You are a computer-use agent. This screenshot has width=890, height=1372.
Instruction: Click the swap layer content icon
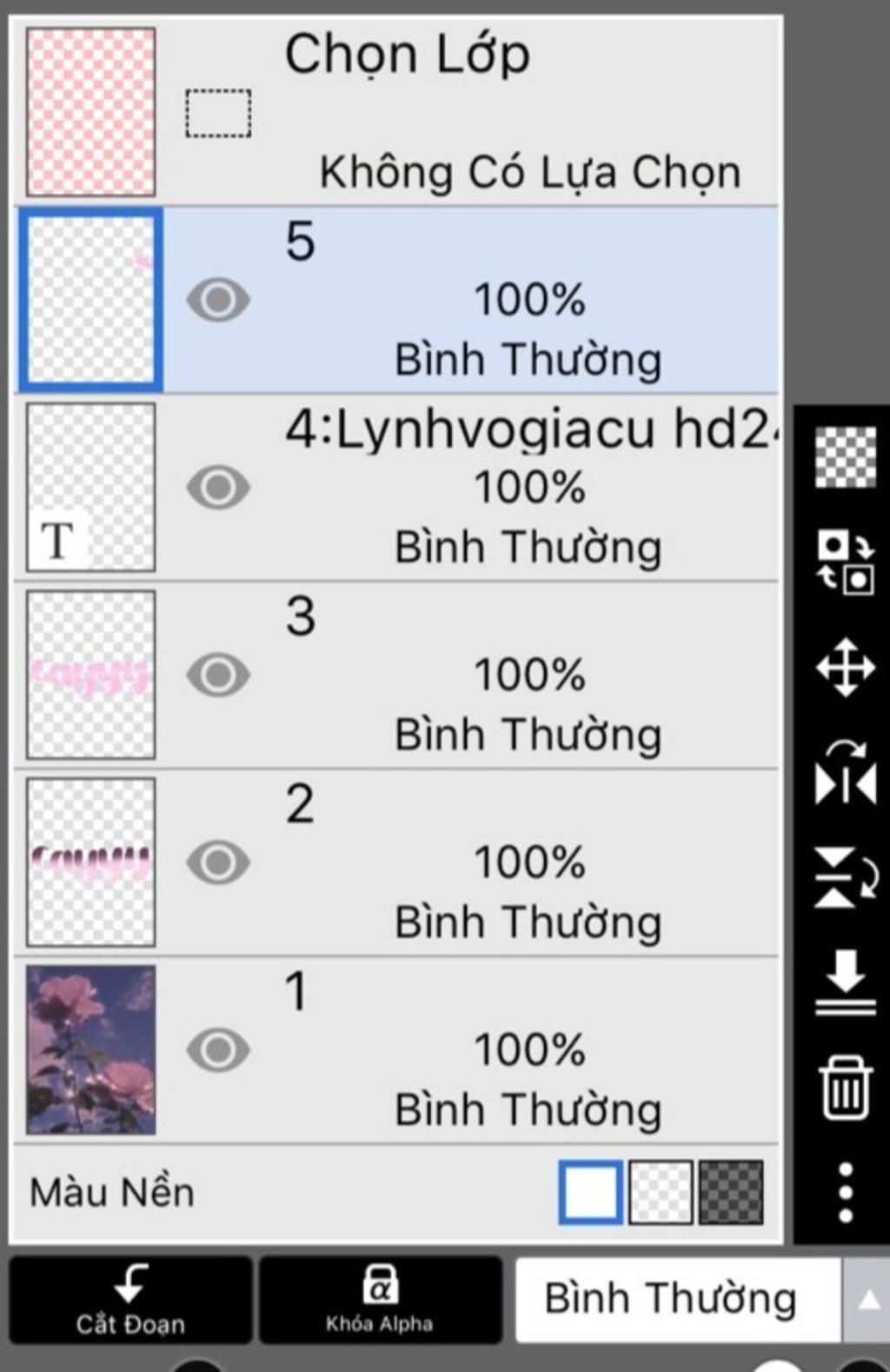click(845, 563)
